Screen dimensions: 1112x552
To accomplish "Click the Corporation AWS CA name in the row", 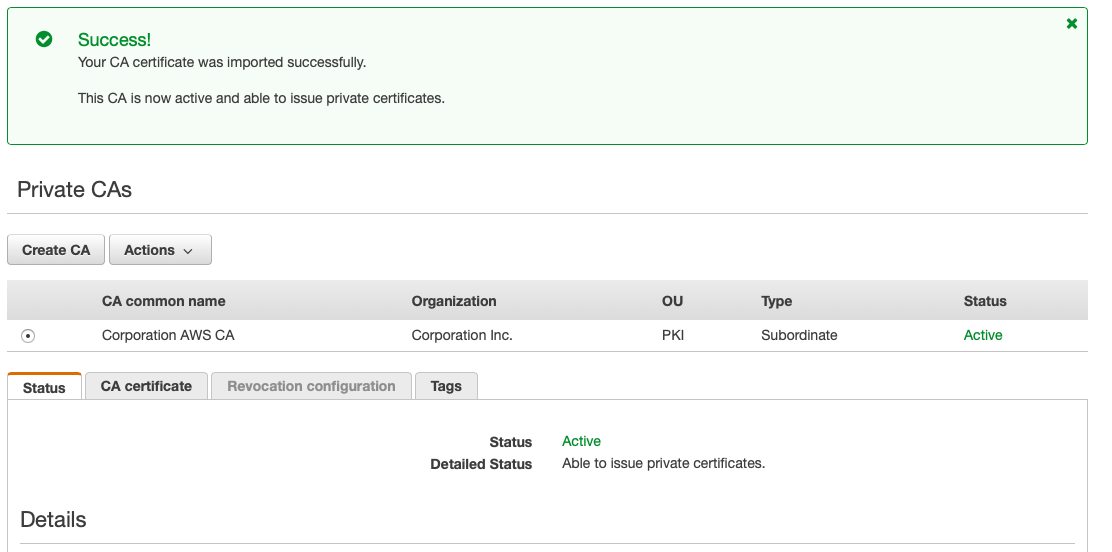I will click(x=168, y=335).
